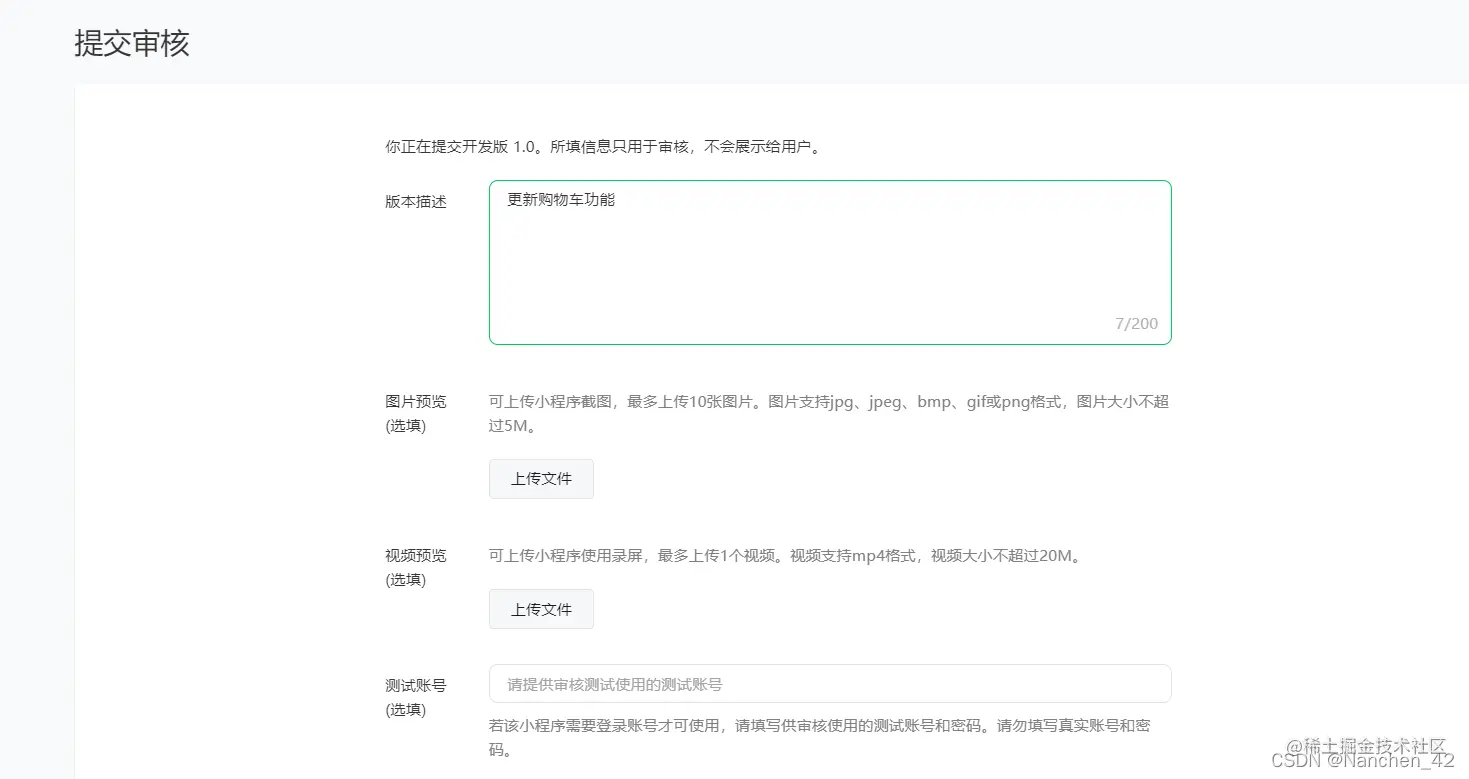Click the 版本描述 text area
The width and height of the screenshot is (1469, 779).
click(x=830, y=262)
